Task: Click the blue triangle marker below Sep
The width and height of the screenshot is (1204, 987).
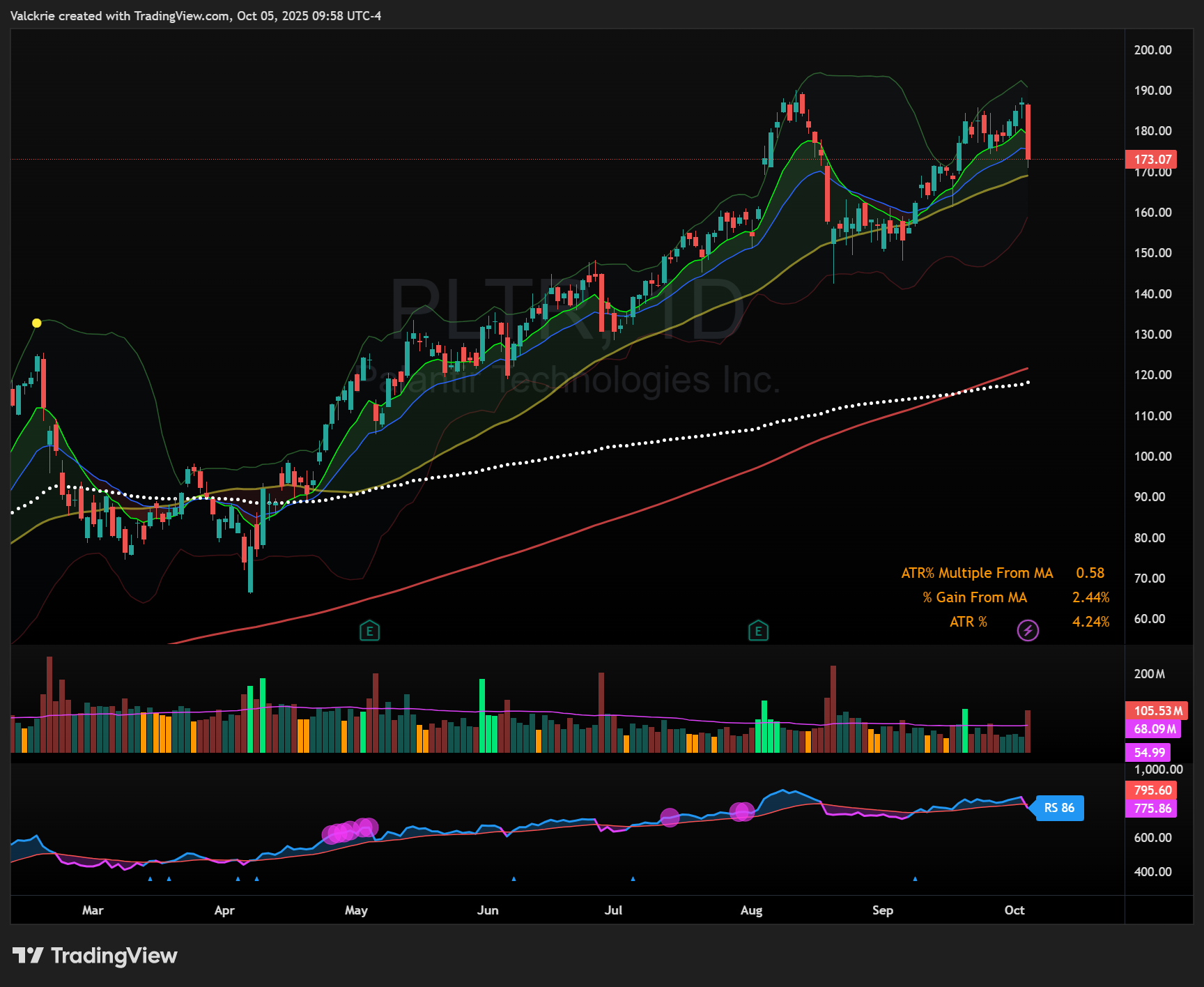Action: coord(915,879)
